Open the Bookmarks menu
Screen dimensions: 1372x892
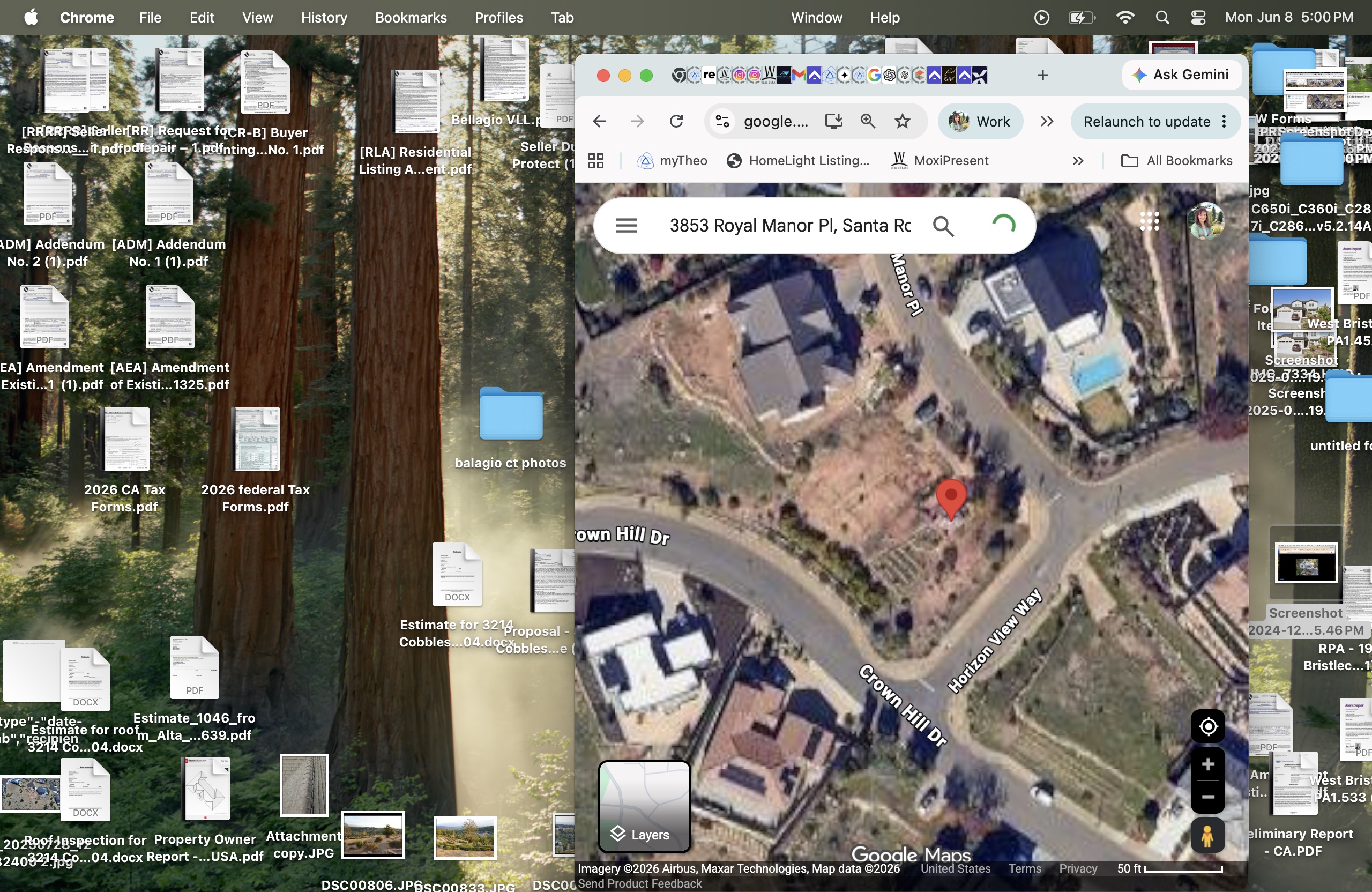pyautogui.click(x=411, y=17)
